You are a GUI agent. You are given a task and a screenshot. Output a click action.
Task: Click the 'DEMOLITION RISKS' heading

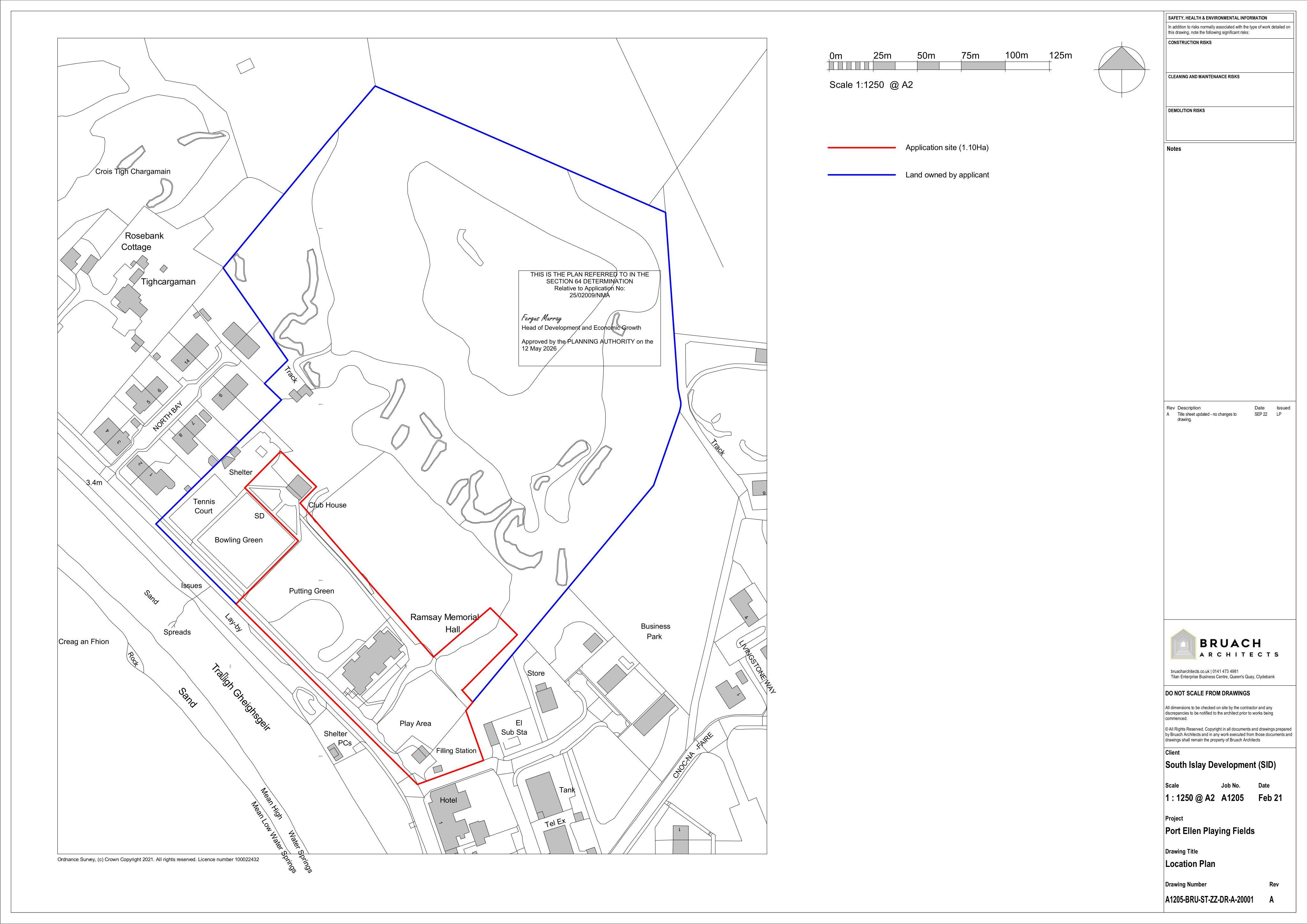tap(1186, 111)
